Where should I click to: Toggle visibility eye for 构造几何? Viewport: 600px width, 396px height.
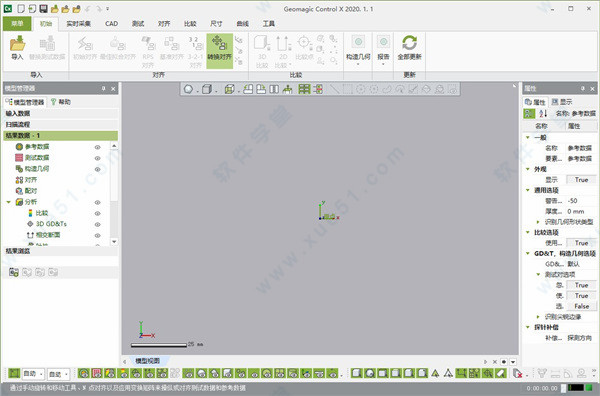(98, 169)
